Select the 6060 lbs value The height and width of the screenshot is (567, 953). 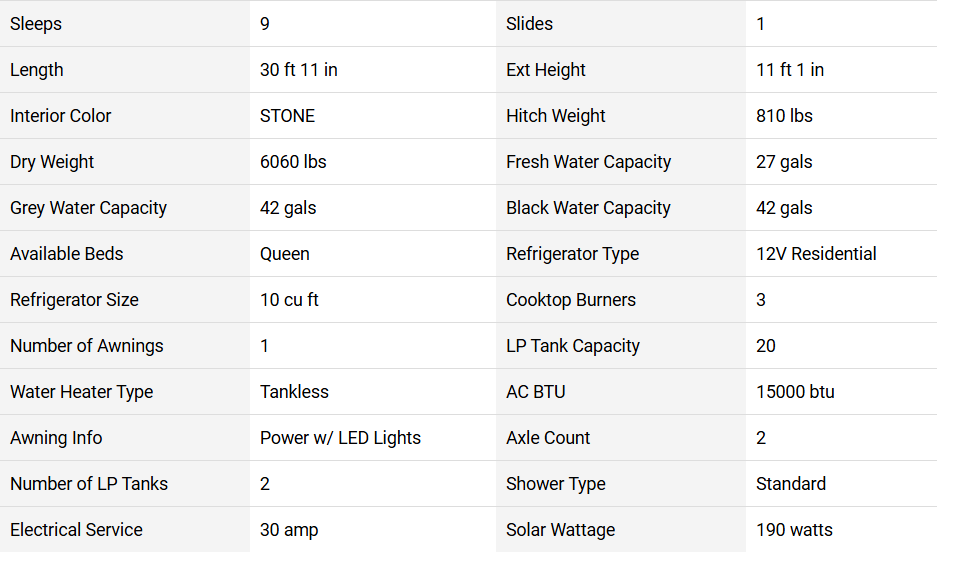[293, 162]
